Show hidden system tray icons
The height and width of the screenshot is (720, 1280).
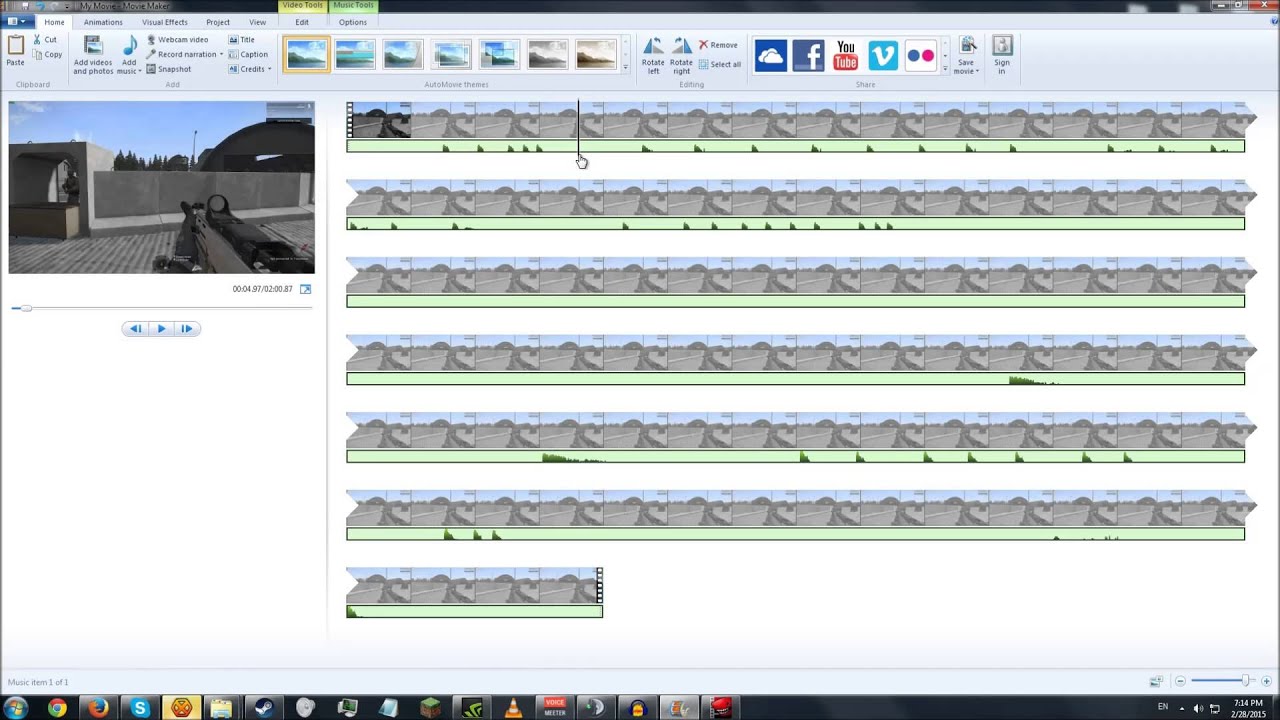tap(1181, 708)
